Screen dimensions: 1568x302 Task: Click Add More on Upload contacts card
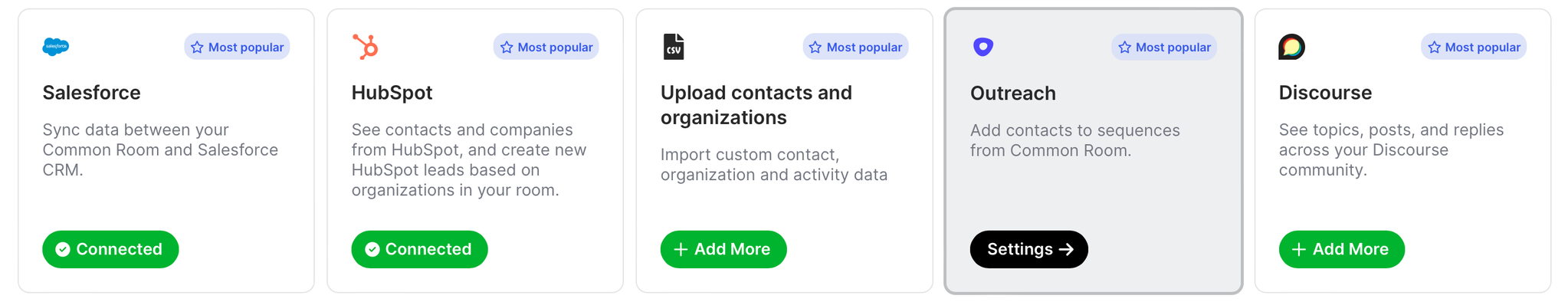[723, 249]
